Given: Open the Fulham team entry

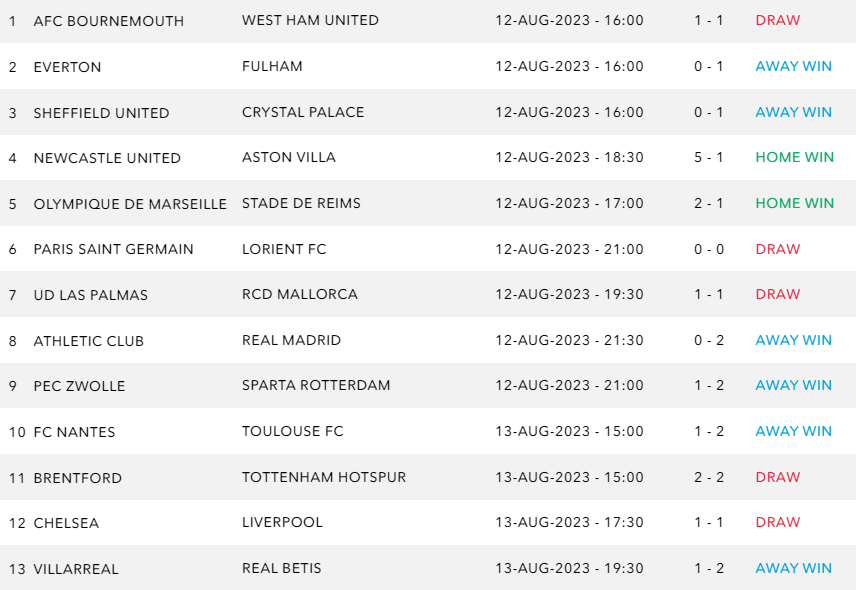Looking at the screenshot, I should point(272,66).
